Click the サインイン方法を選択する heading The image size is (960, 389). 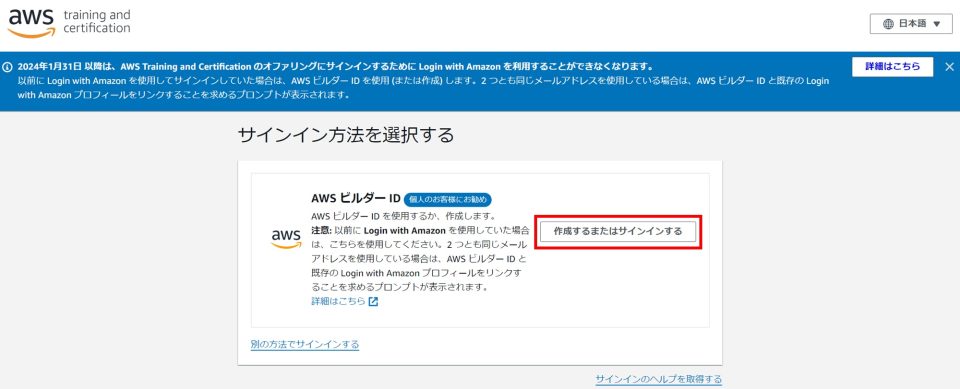click(x=346, y=135)
